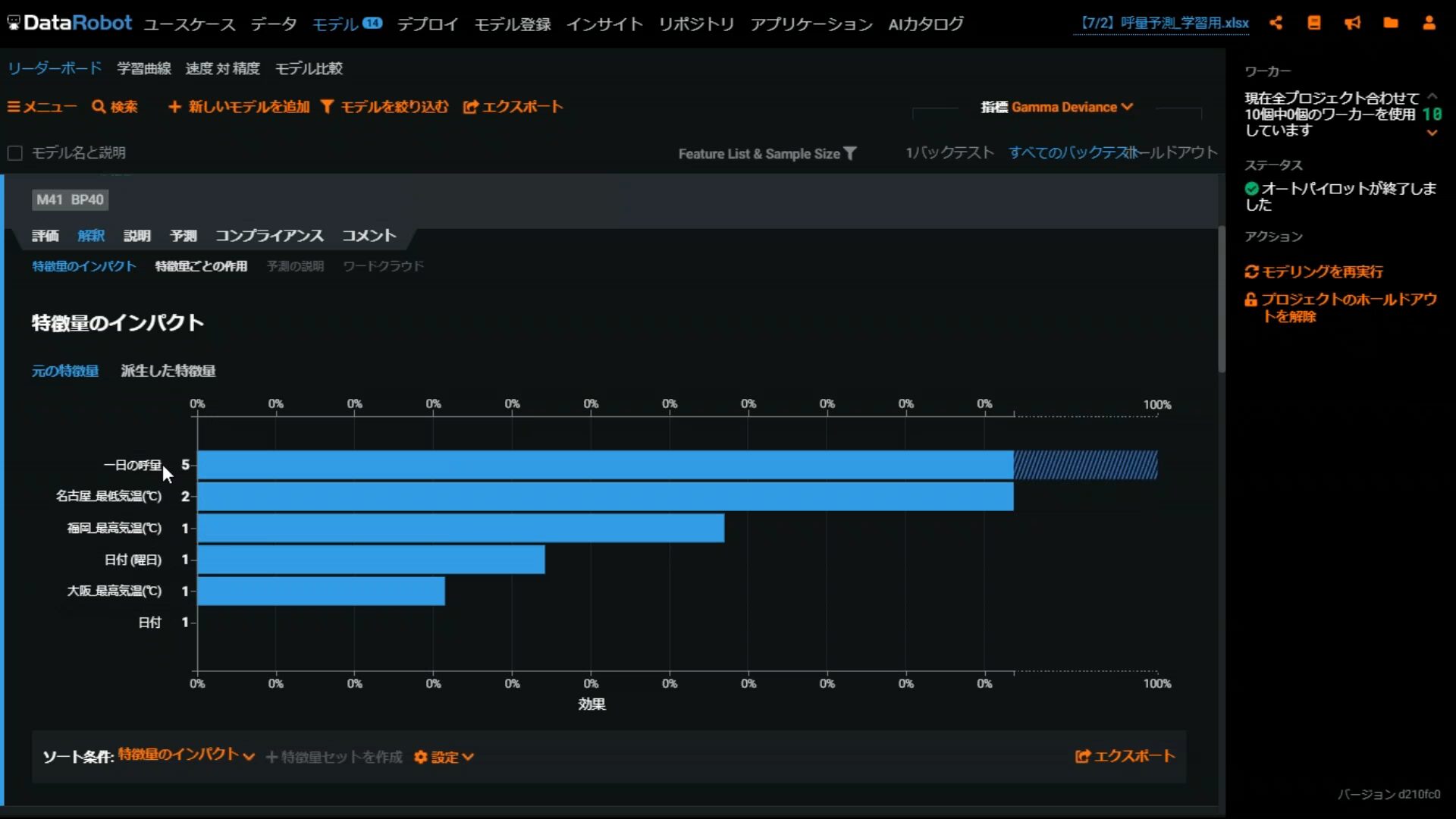
Task: Click the オートパイロットが終了しました status check
Action: [1251, 188]
